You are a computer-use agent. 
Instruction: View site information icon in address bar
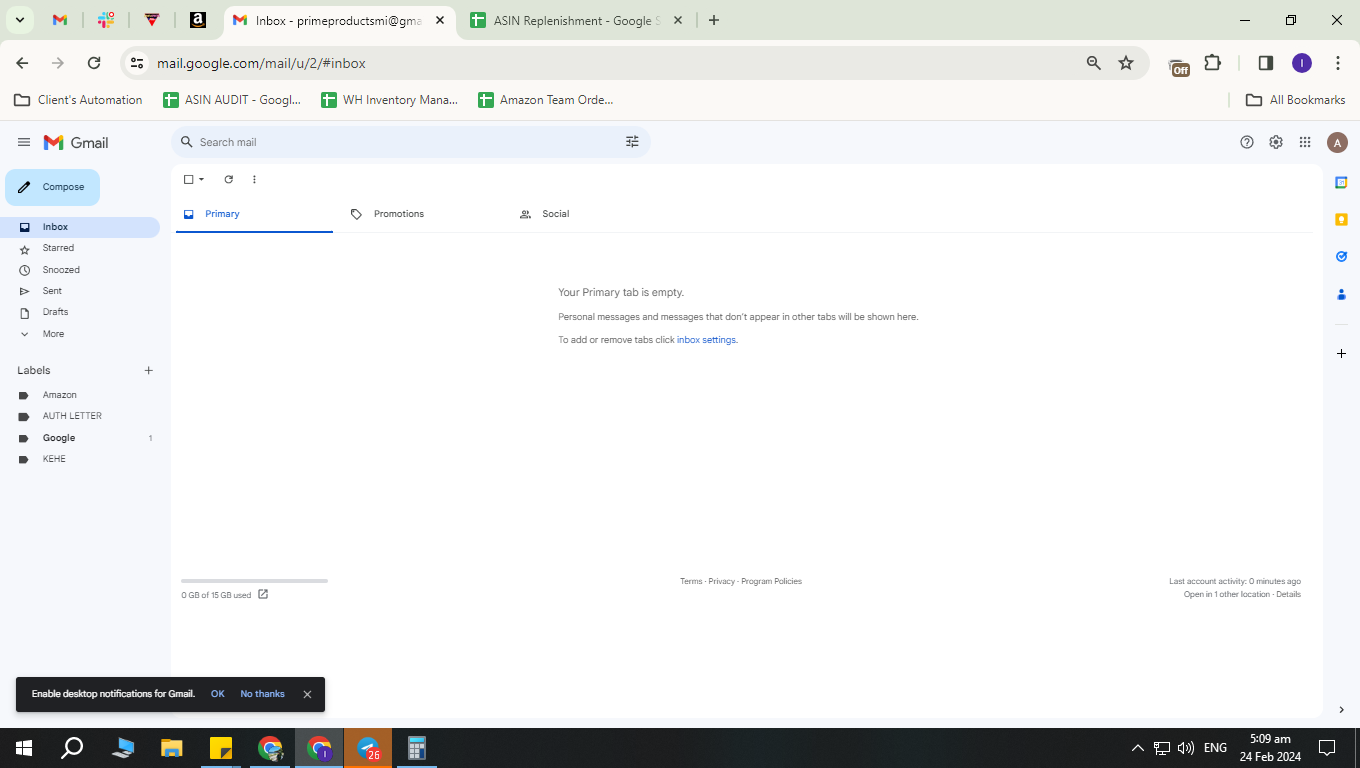click(137, 63)
